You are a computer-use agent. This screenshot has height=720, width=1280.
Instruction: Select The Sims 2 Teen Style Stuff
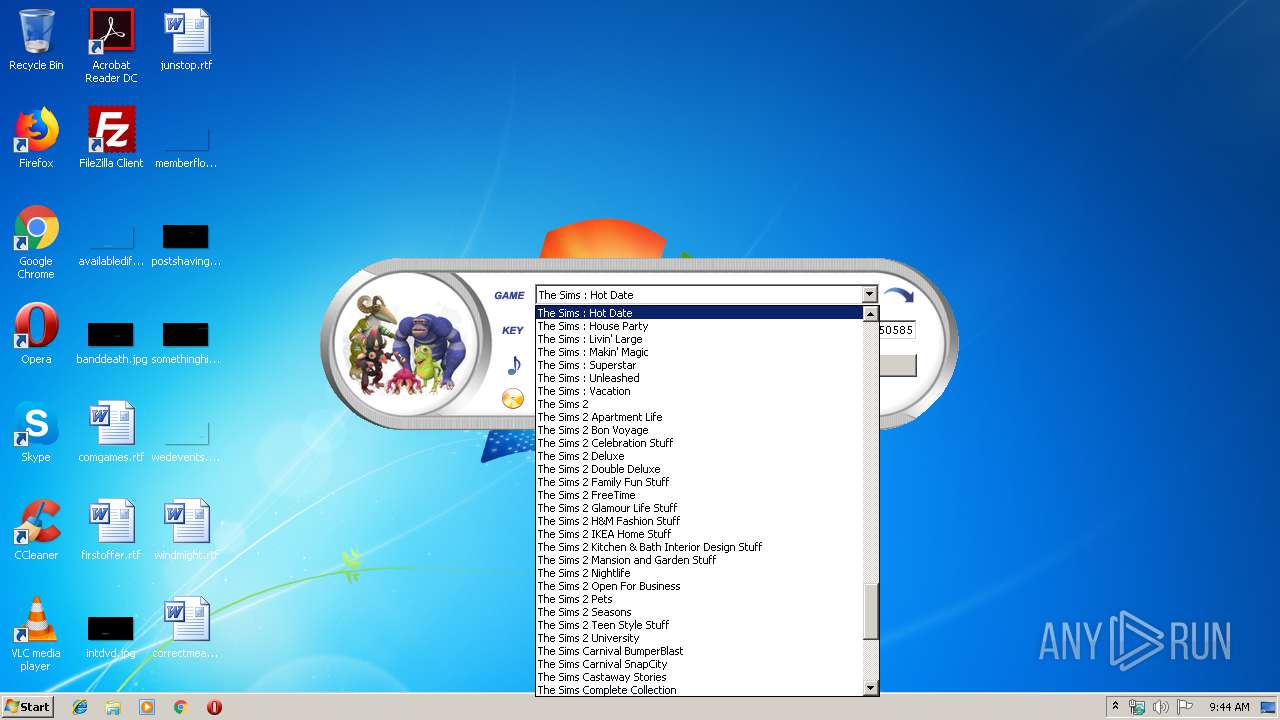[x=699, y=625]
